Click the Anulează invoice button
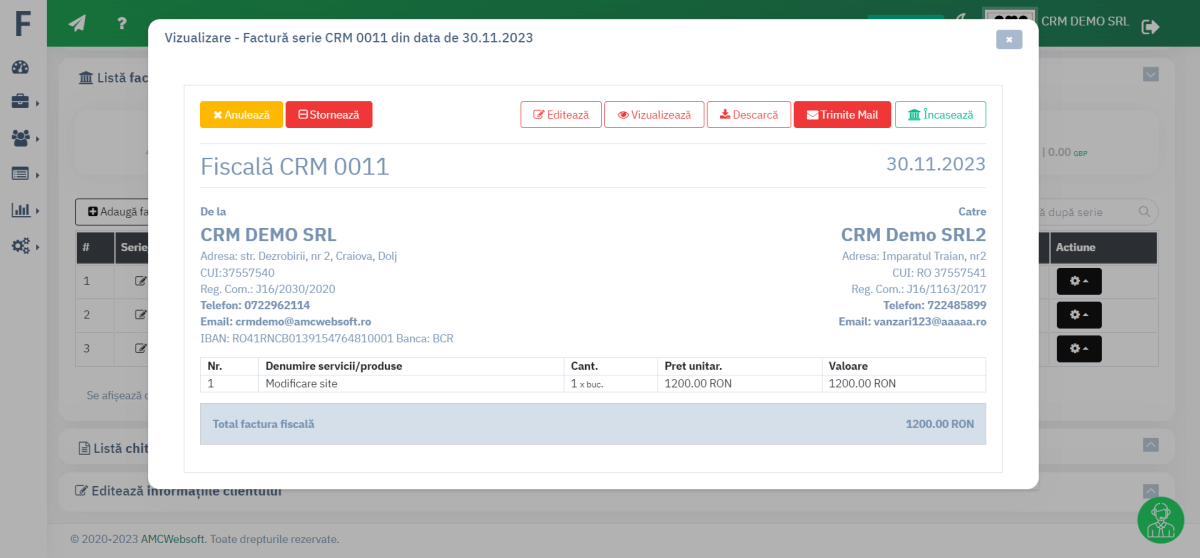 click(241, 115)
